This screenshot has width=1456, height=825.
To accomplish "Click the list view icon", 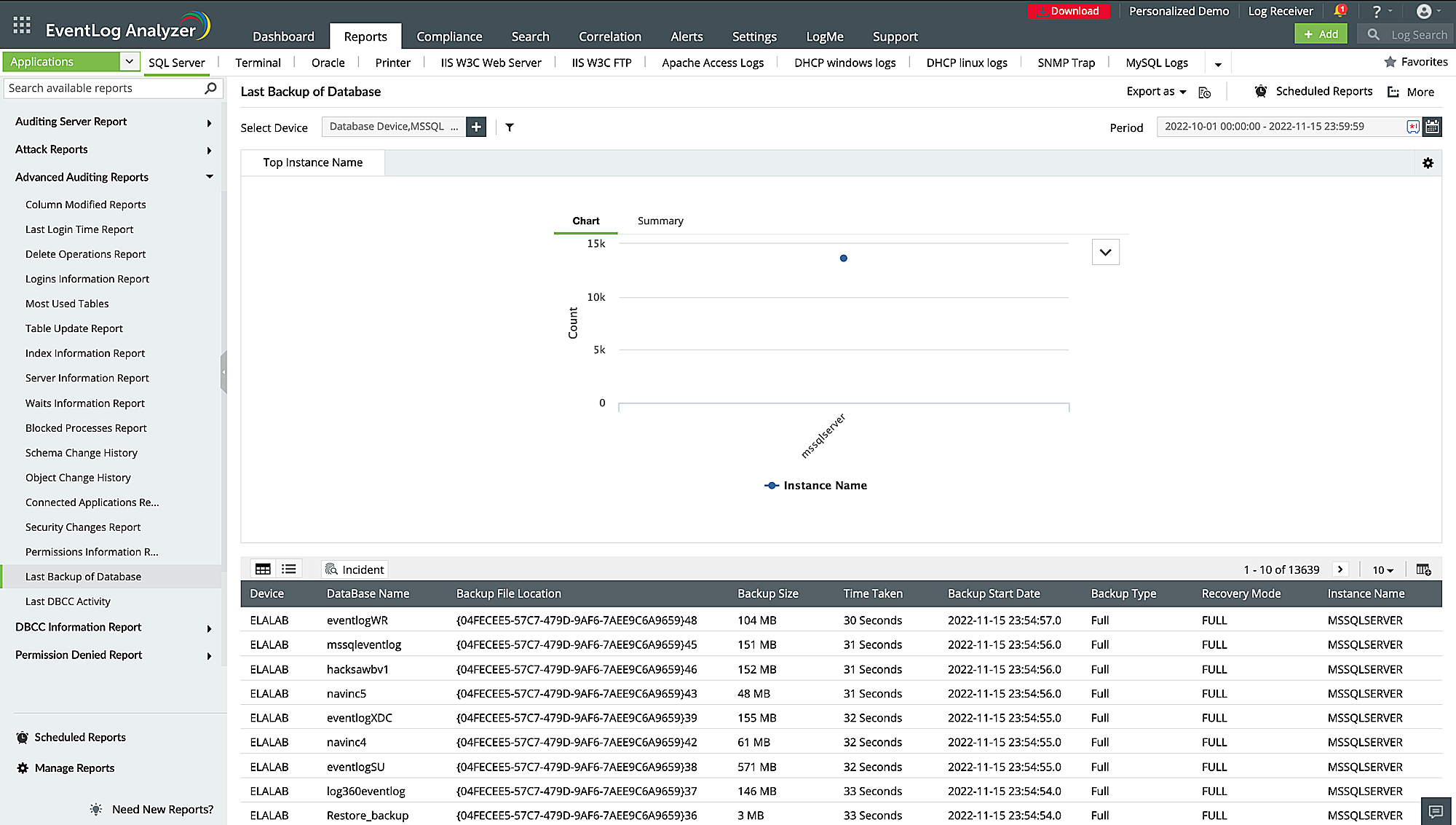I will (x=289, y=569).
